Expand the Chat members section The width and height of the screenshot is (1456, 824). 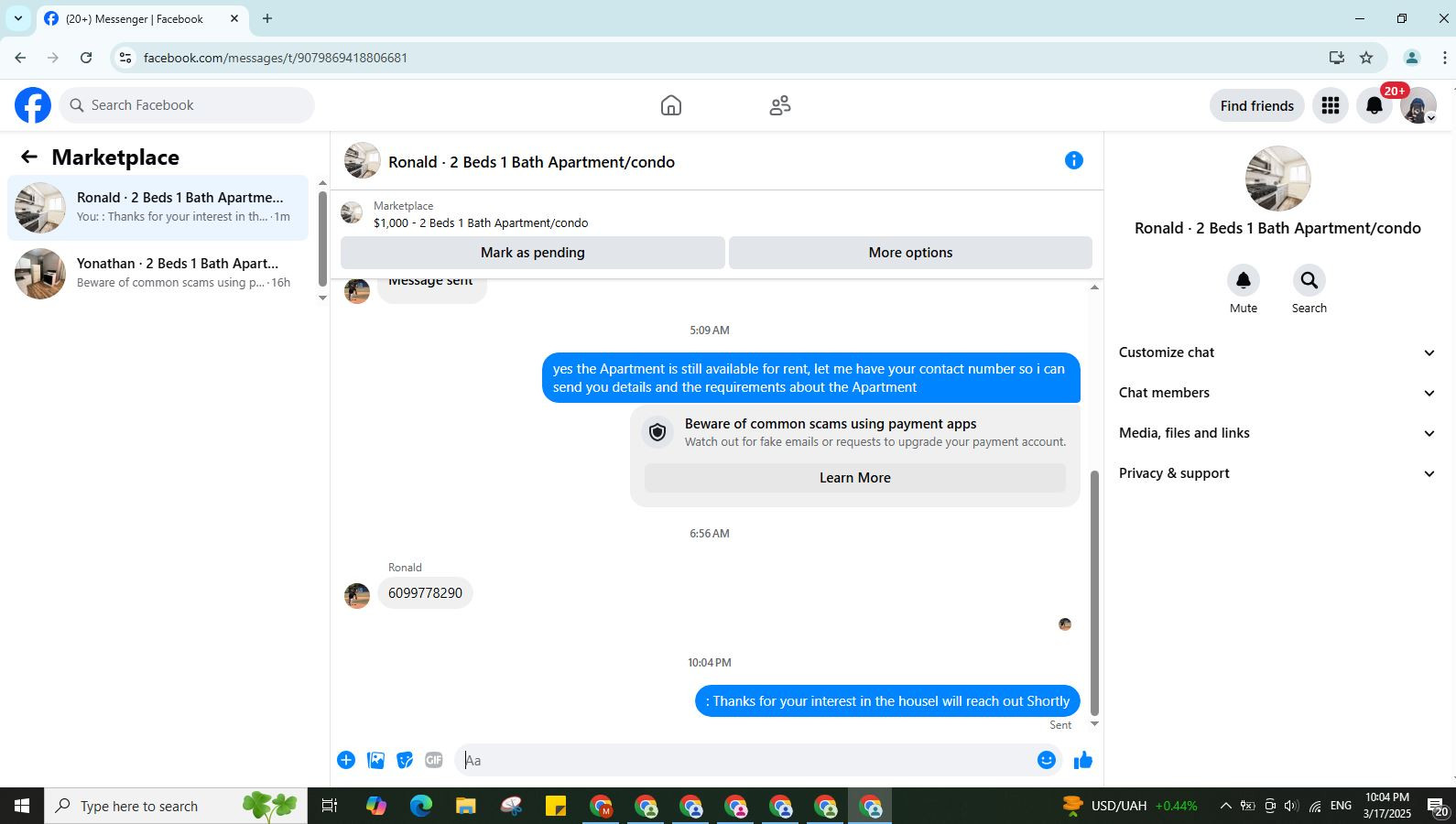pyautogui.click(x=1277, y=393)
